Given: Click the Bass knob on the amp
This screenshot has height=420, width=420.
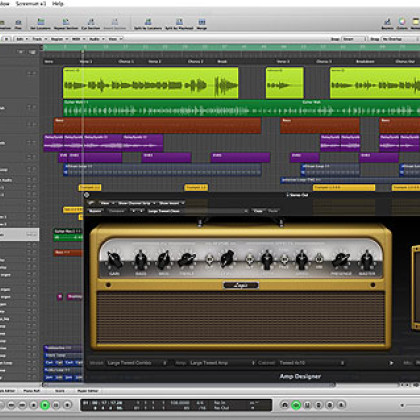Looking at the screenshot, I should point(140,261).
